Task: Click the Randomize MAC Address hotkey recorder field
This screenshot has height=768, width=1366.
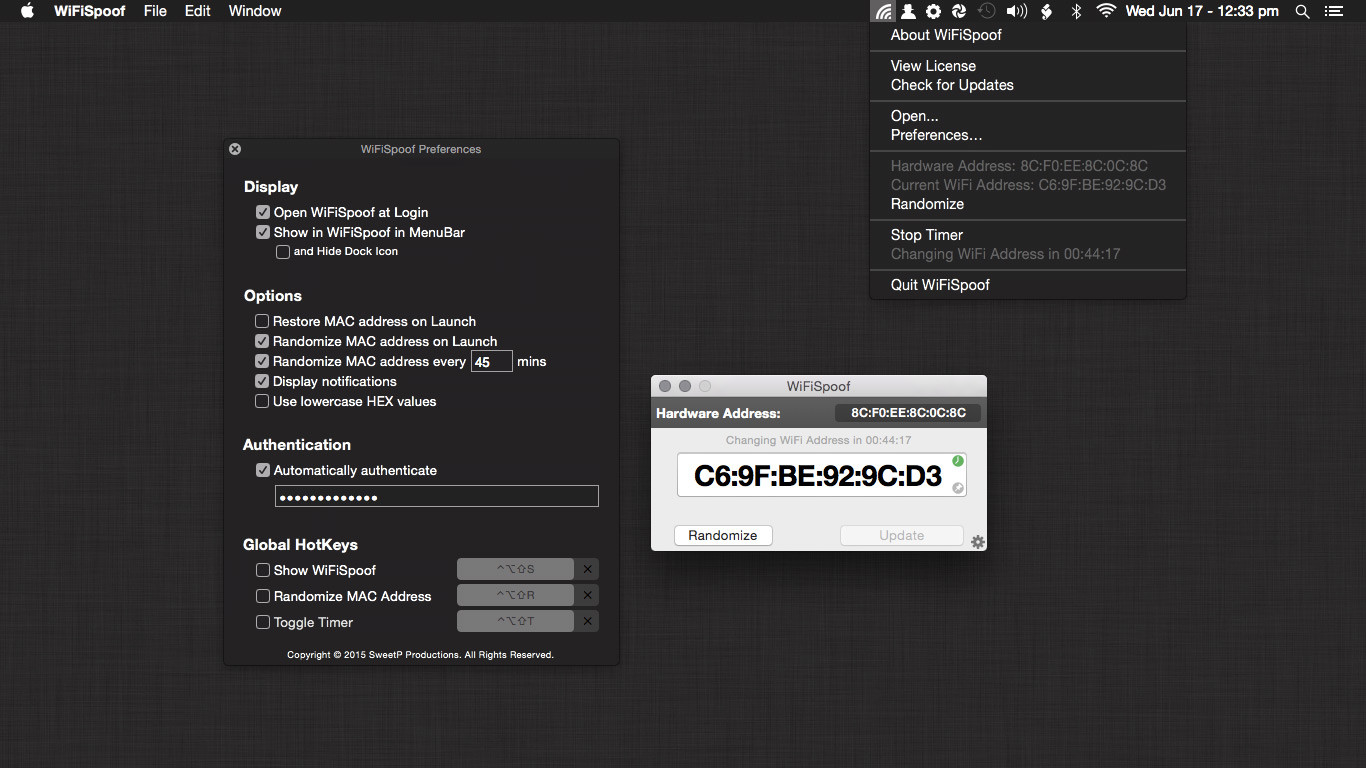Action: [x=516, y=596]
